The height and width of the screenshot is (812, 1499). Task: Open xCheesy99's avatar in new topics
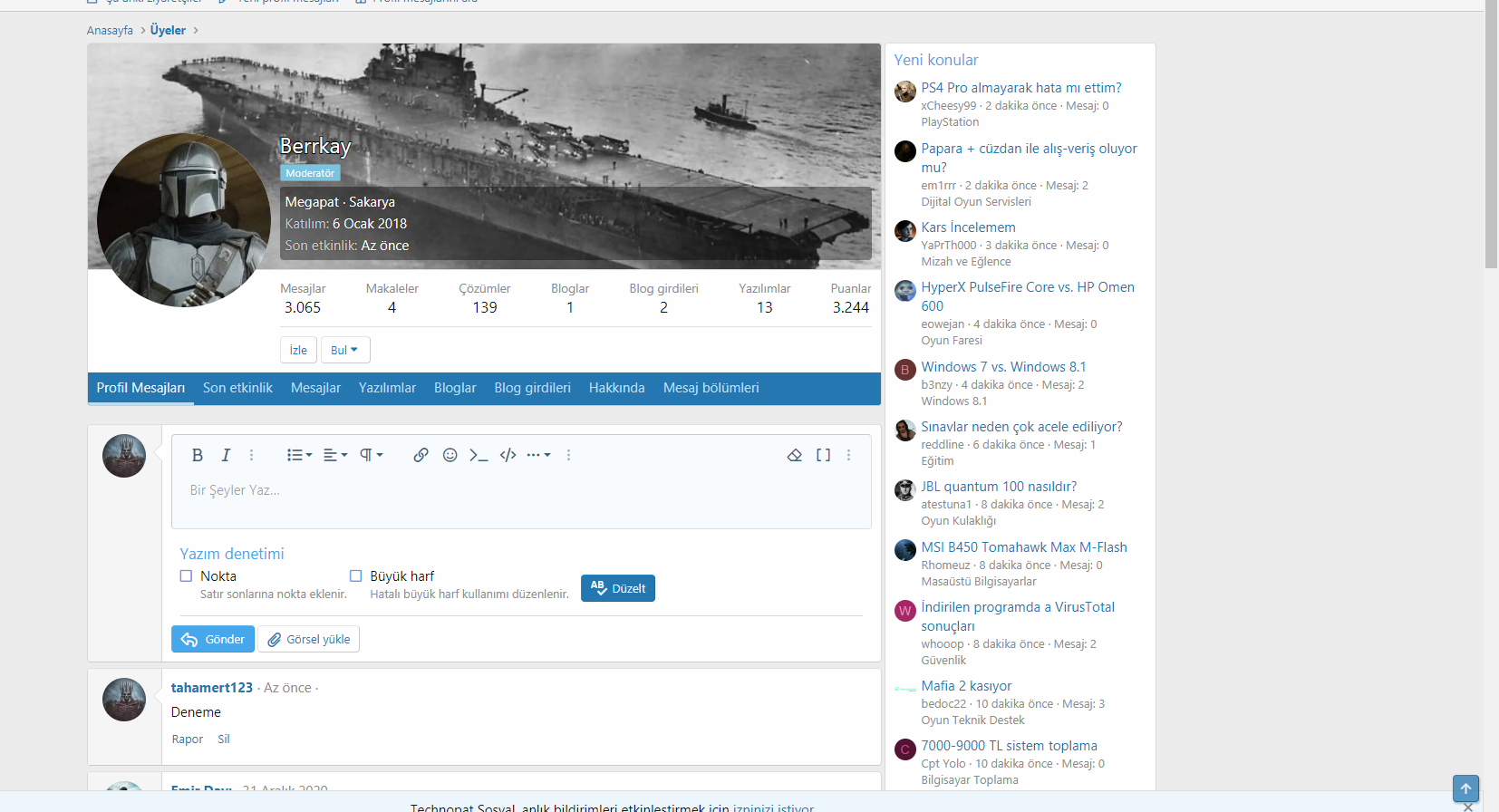coord(905,92)
